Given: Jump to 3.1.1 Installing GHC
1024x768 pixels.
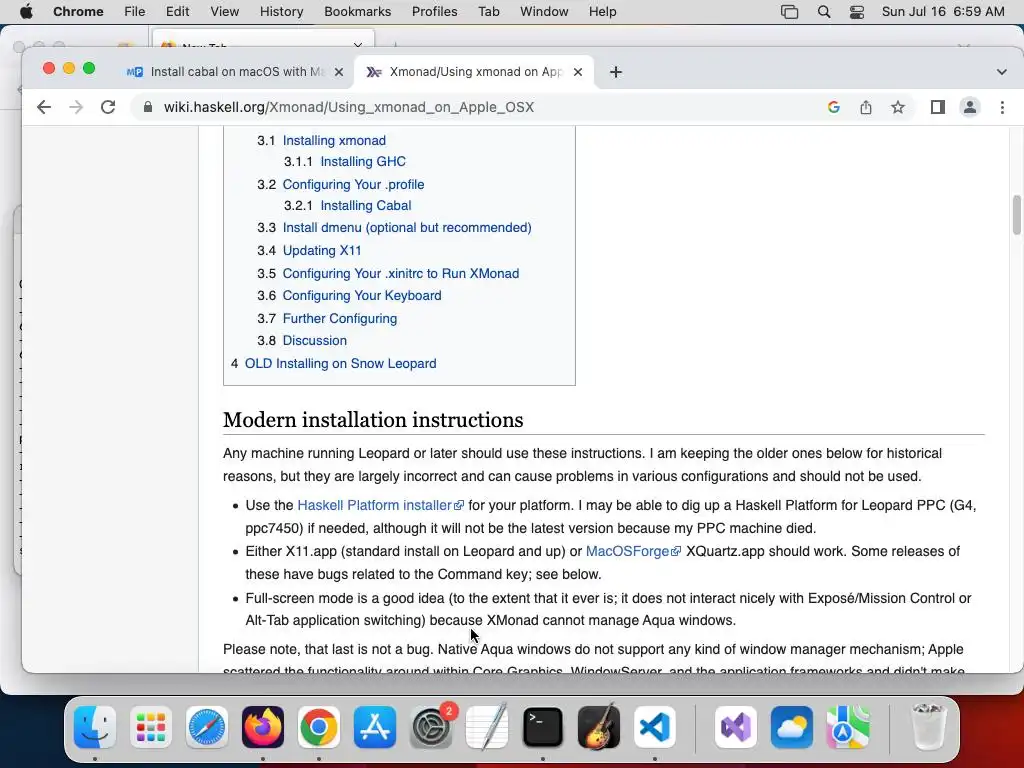Looking at the screenshot, I should [x=363, y=161].
